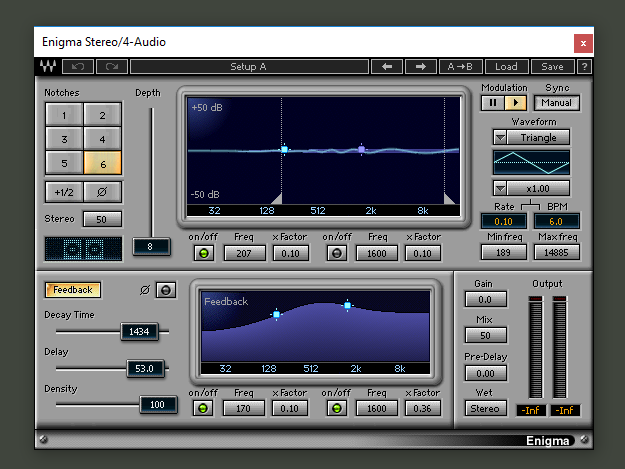Open the Waveform dropdown arrow
This screenshot has height=469, width=625.
pos(500,138)
